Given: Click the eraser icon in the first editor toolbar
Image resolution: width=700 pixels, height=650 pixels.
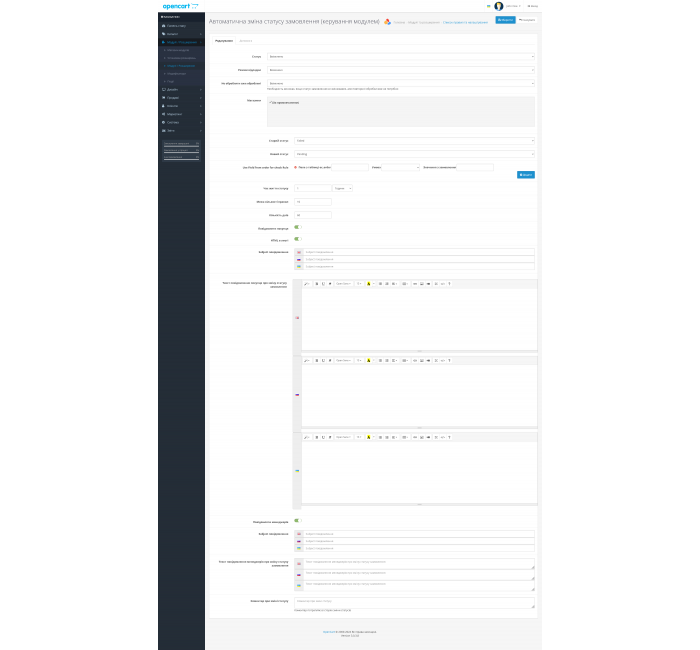Looking at the screenshot, I should (x=330, y=284).
